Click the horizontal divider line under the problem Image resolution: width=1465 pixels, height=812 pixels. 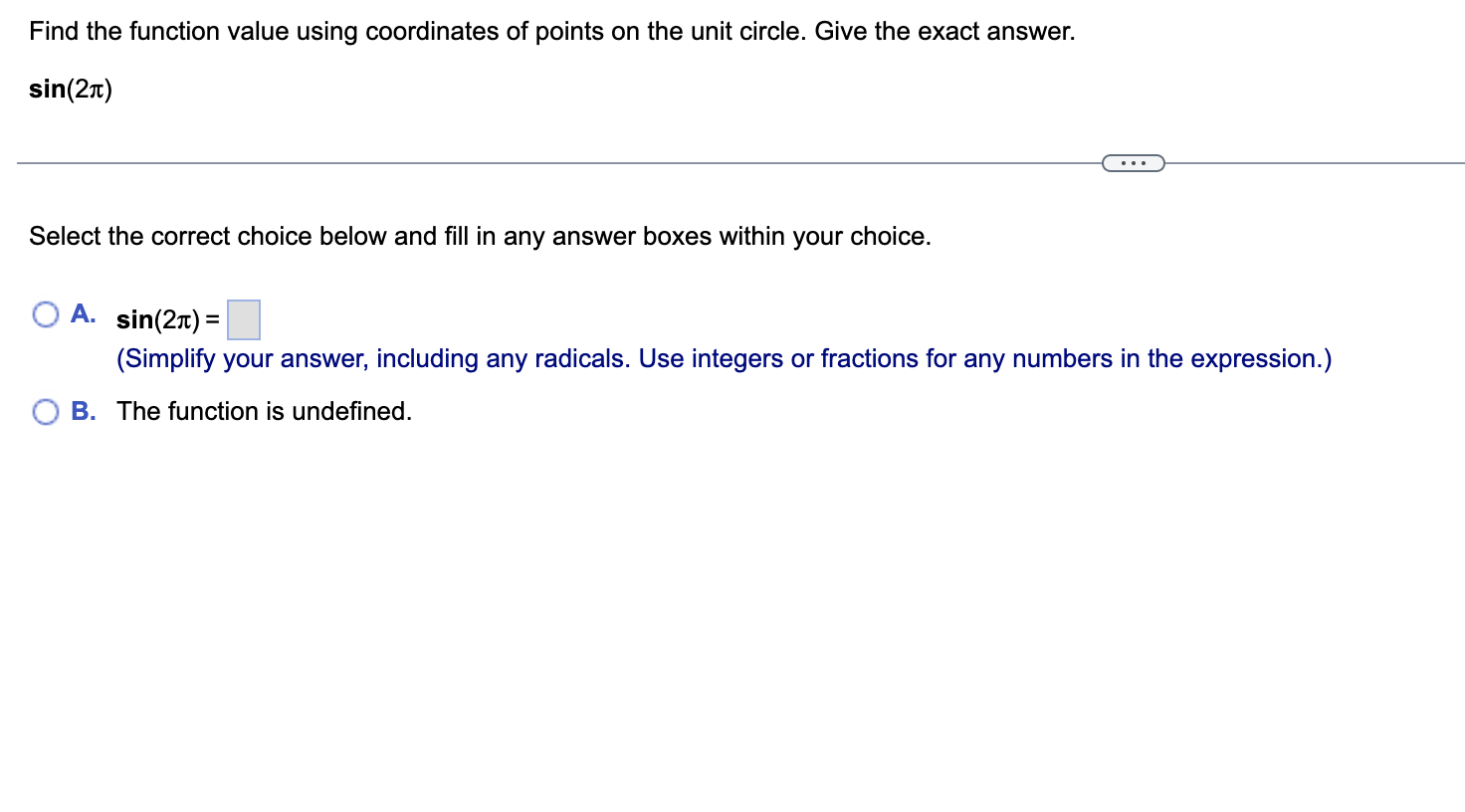click(498, 161)
